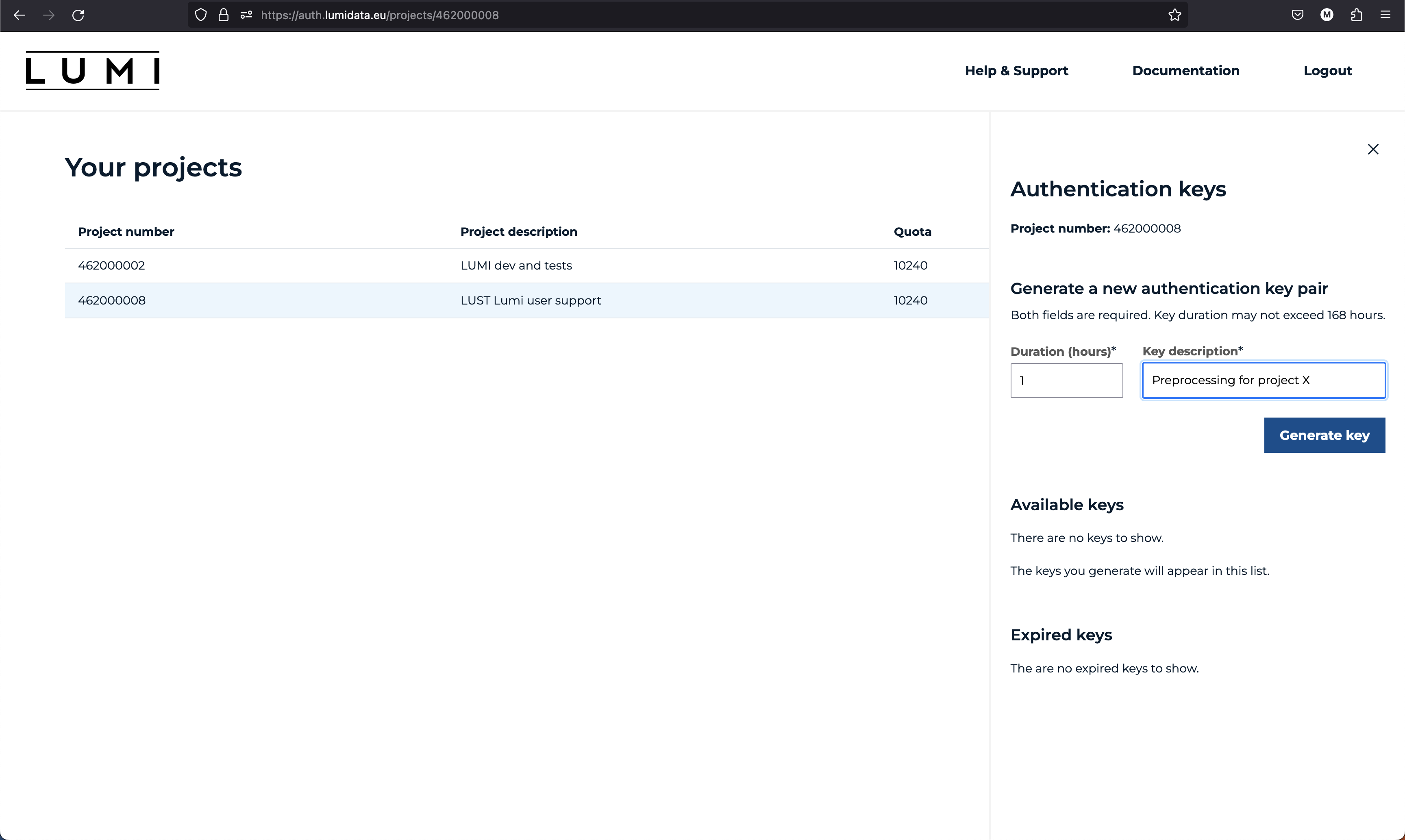
Task: Click browser back navigation arrow
Action: (x=19, y=14)
